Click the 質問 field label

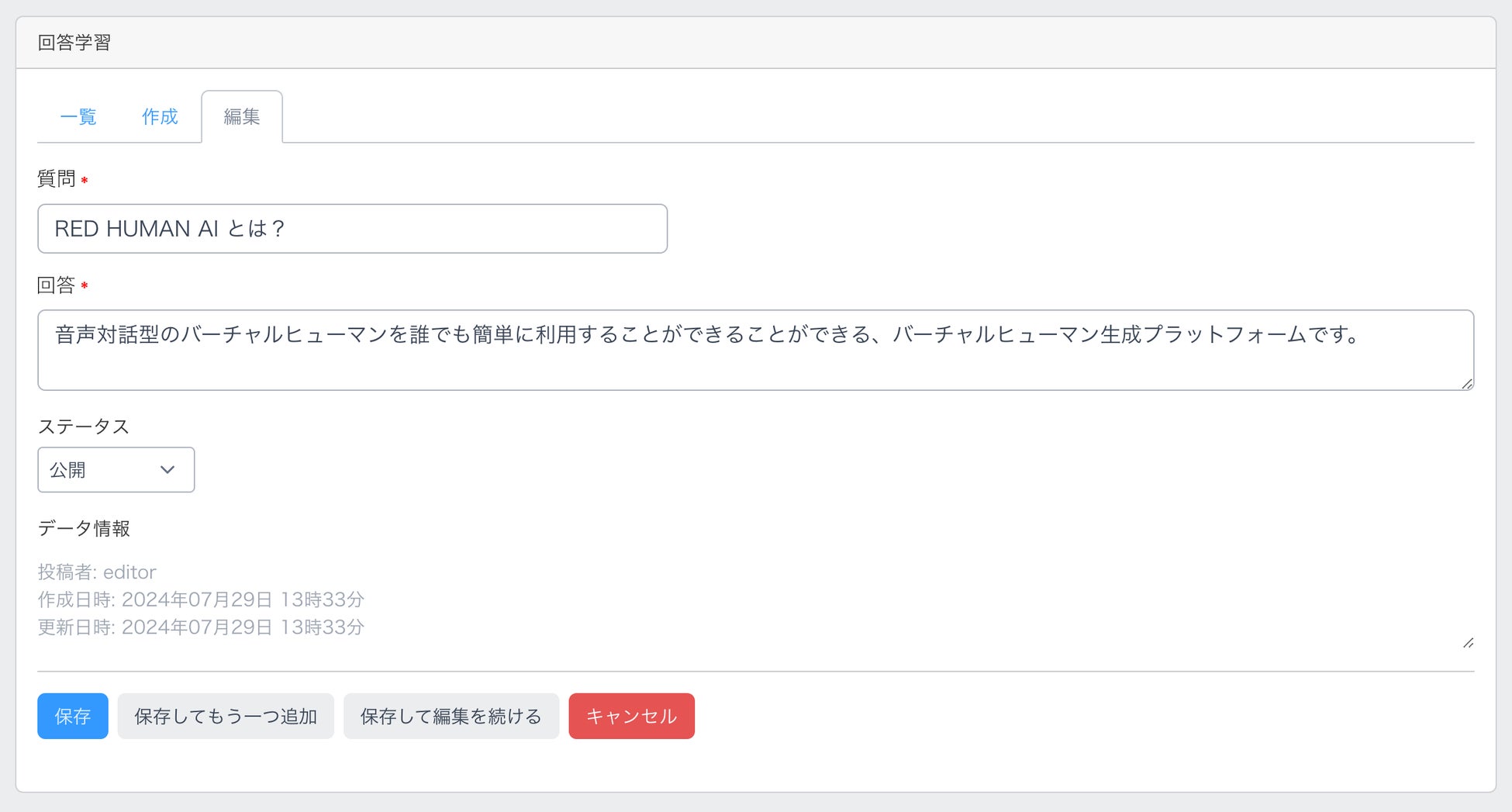click(x=57, y=179)
